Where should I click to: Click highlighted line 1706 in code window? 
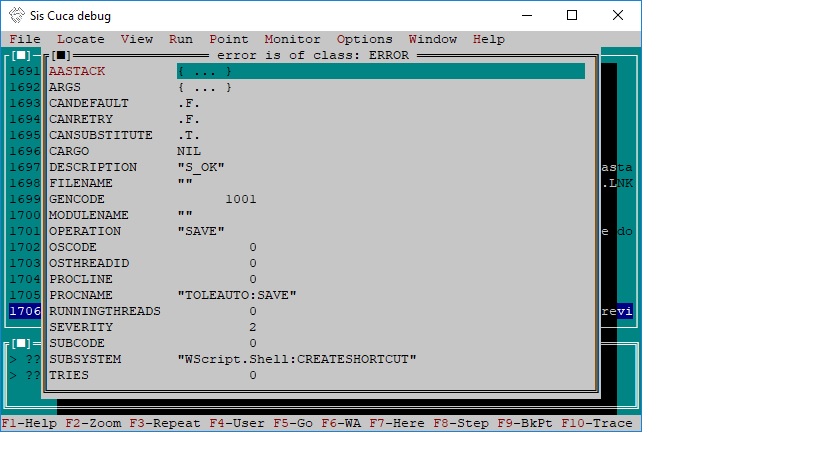[25, 311]
